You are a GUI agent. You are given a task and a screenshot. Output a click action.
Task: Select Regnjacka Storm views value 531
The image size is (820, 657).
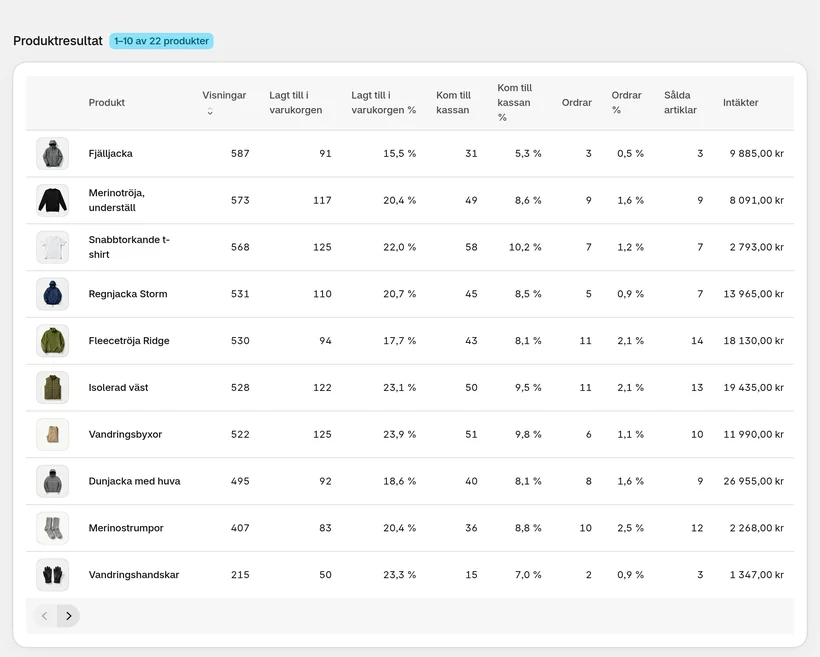[240, 294]
